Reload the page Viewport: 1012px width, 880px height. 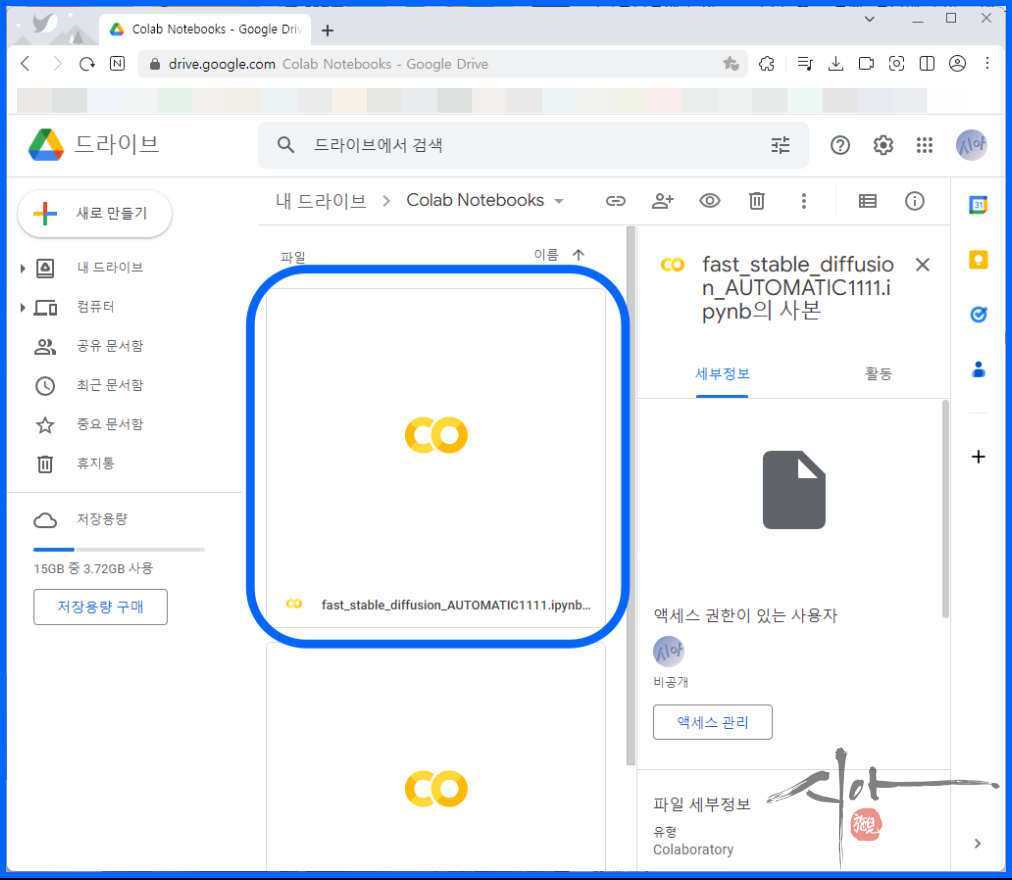tap(86, 64)
